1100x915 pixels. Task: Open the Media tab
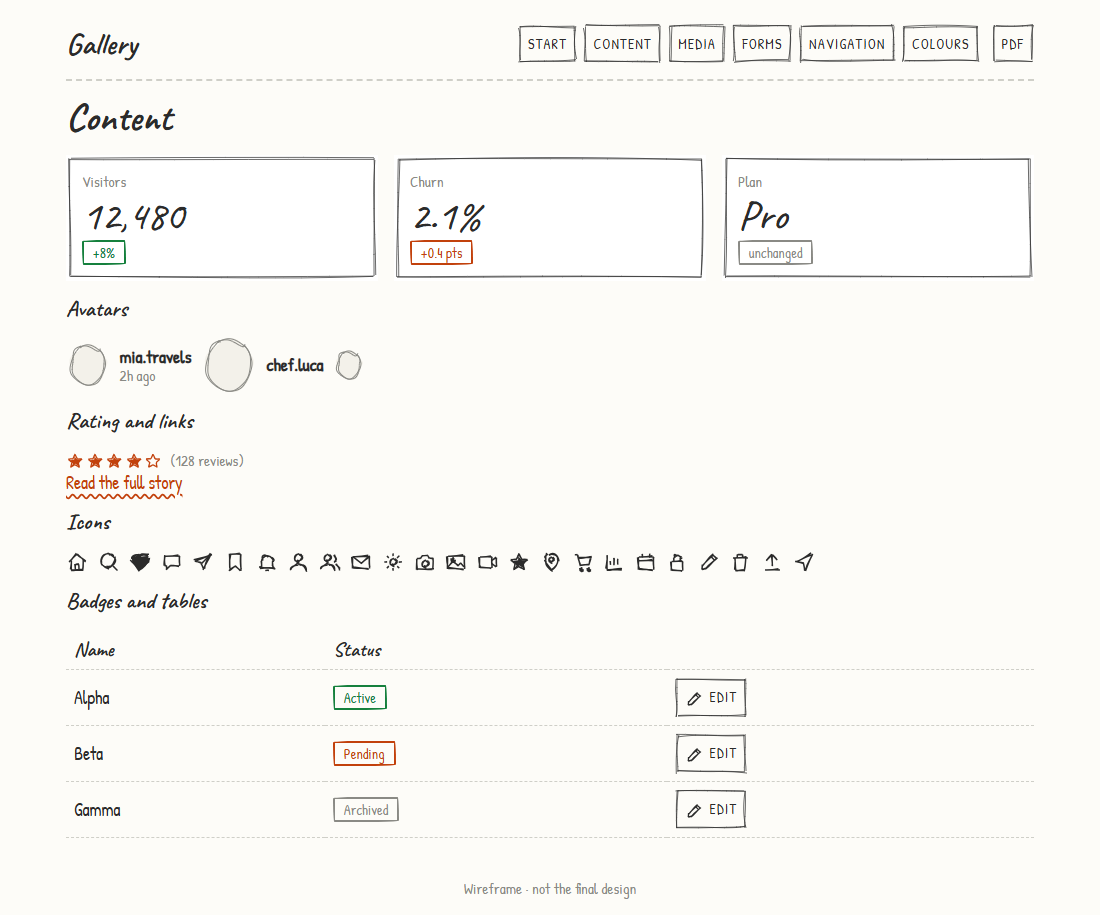(x=697, y=44)
